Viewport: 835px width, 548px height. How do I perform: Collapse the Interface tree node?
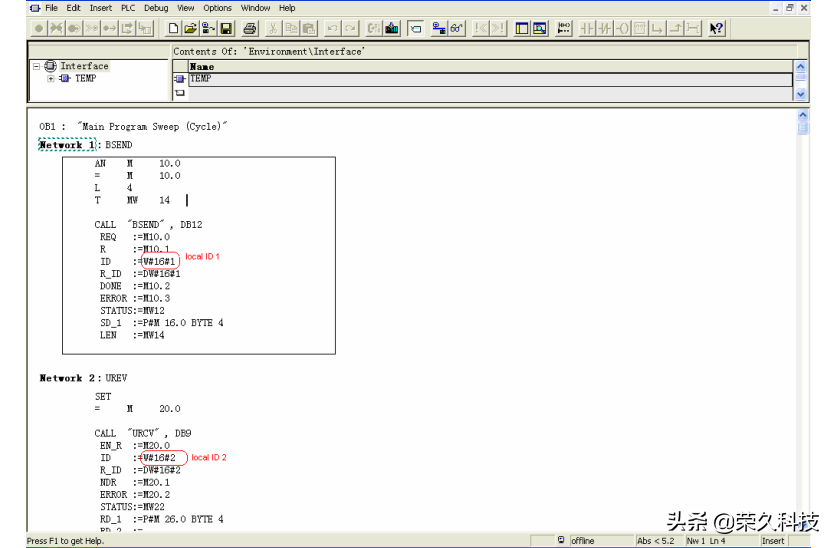click(37, 67)
